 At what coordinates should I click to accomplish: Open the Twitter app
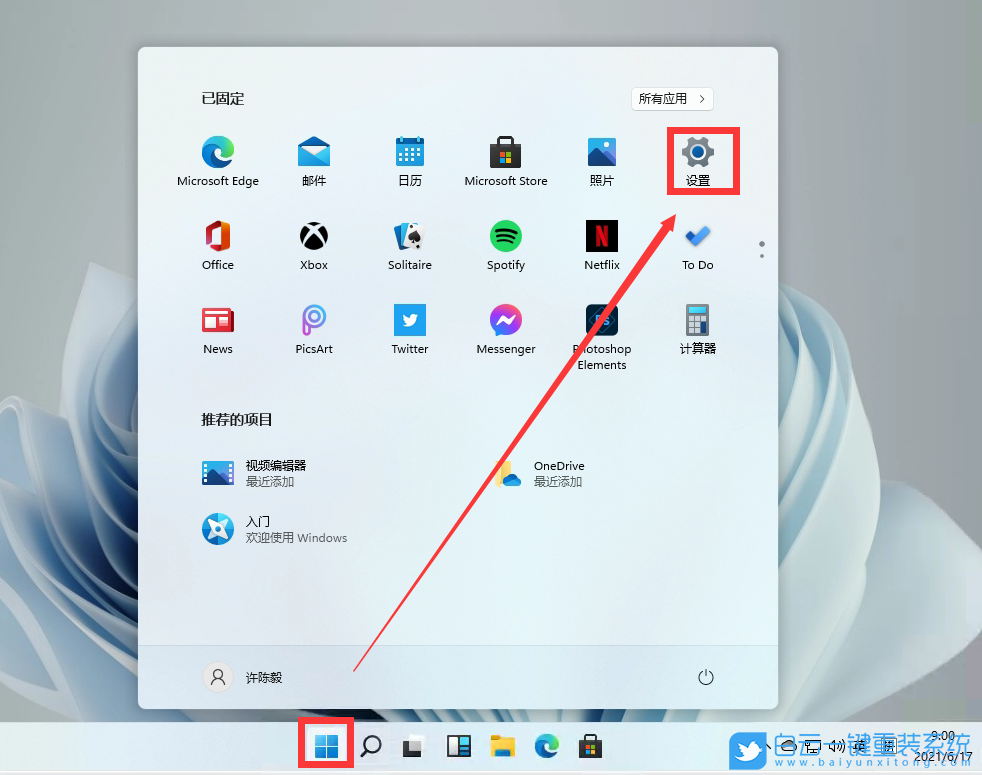coord(409,323)
